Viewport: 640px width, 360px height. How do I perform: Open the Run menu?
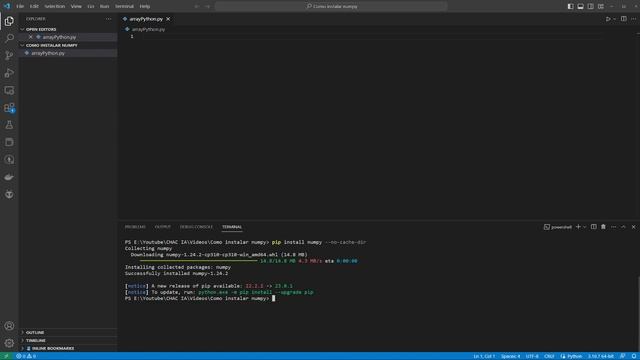click(x=104, y=7)
